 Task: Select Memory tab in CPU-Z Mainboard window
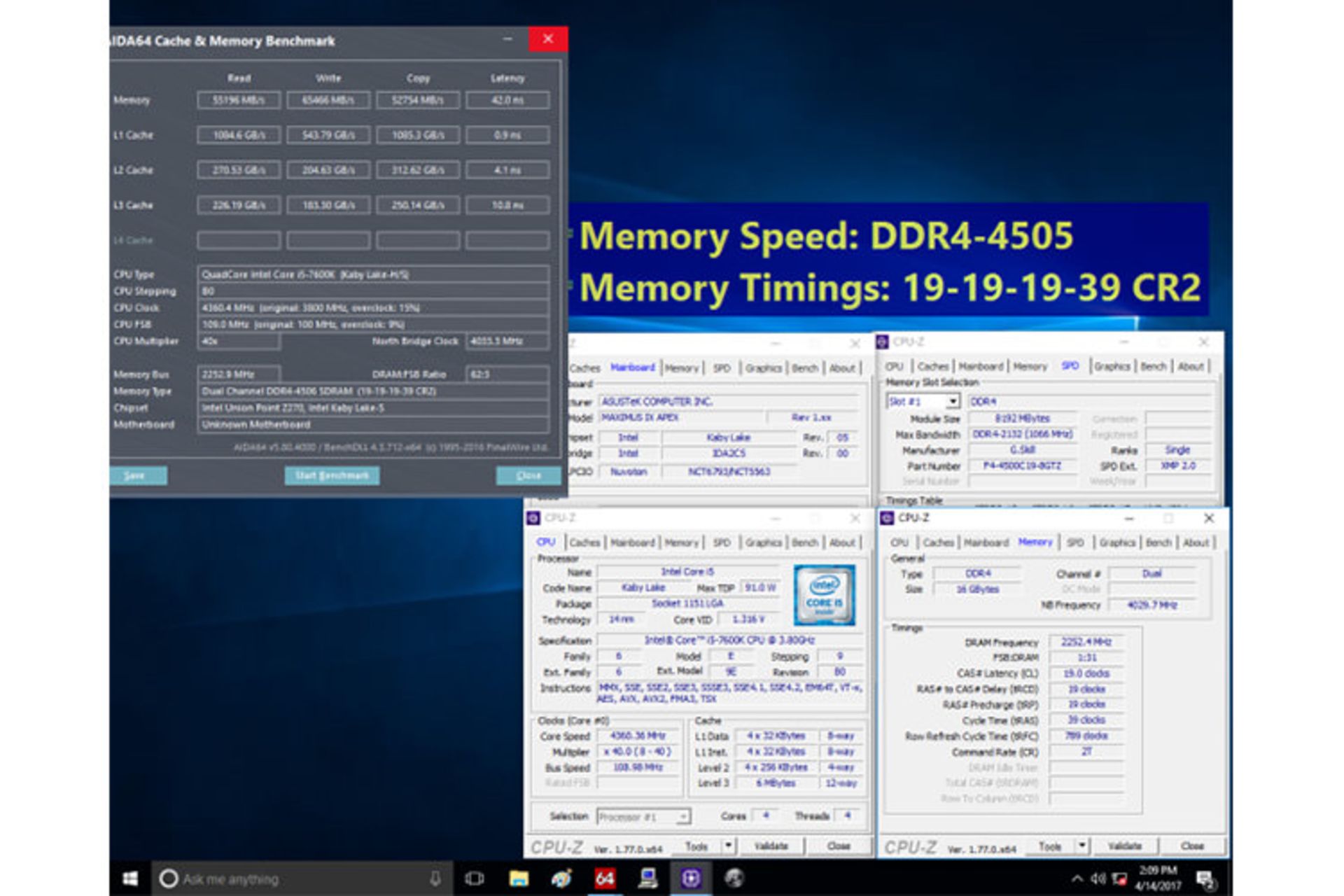click(x=682, y=368)
